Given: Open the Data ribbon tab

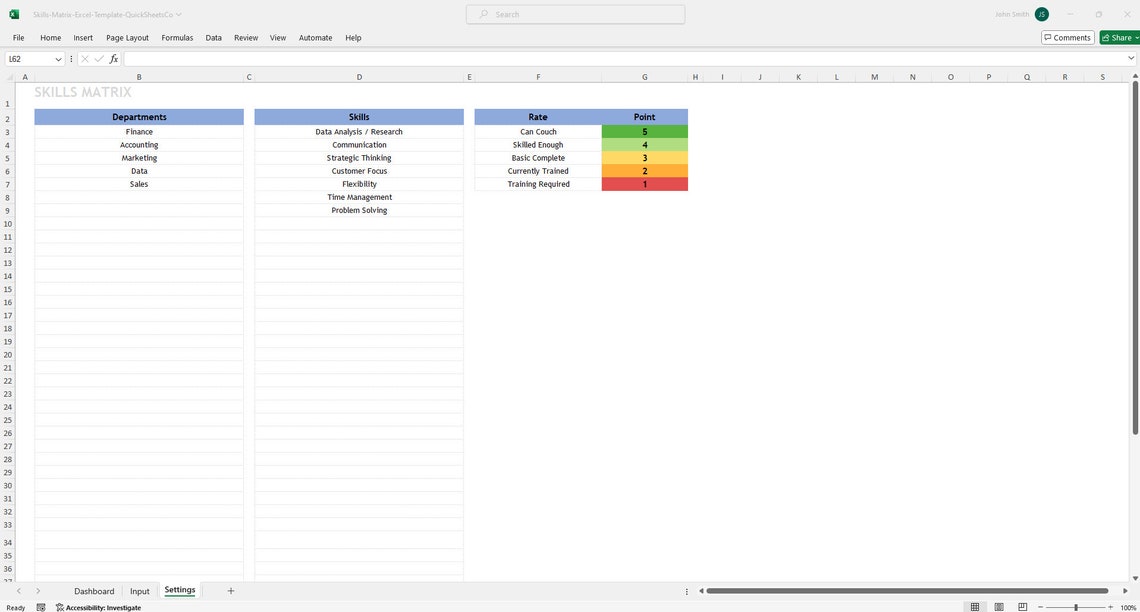Looking at the screenshot, I should pos(213,38).
